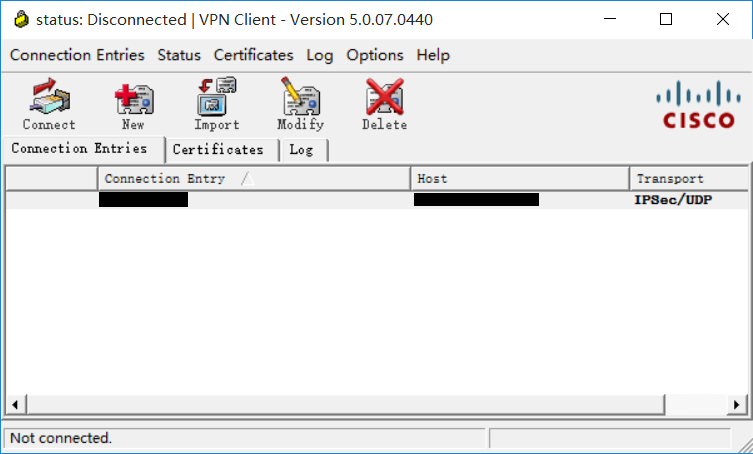Click the Cisco logo
753x454 pixels.
pyautogui.click(x=699, y=104)
